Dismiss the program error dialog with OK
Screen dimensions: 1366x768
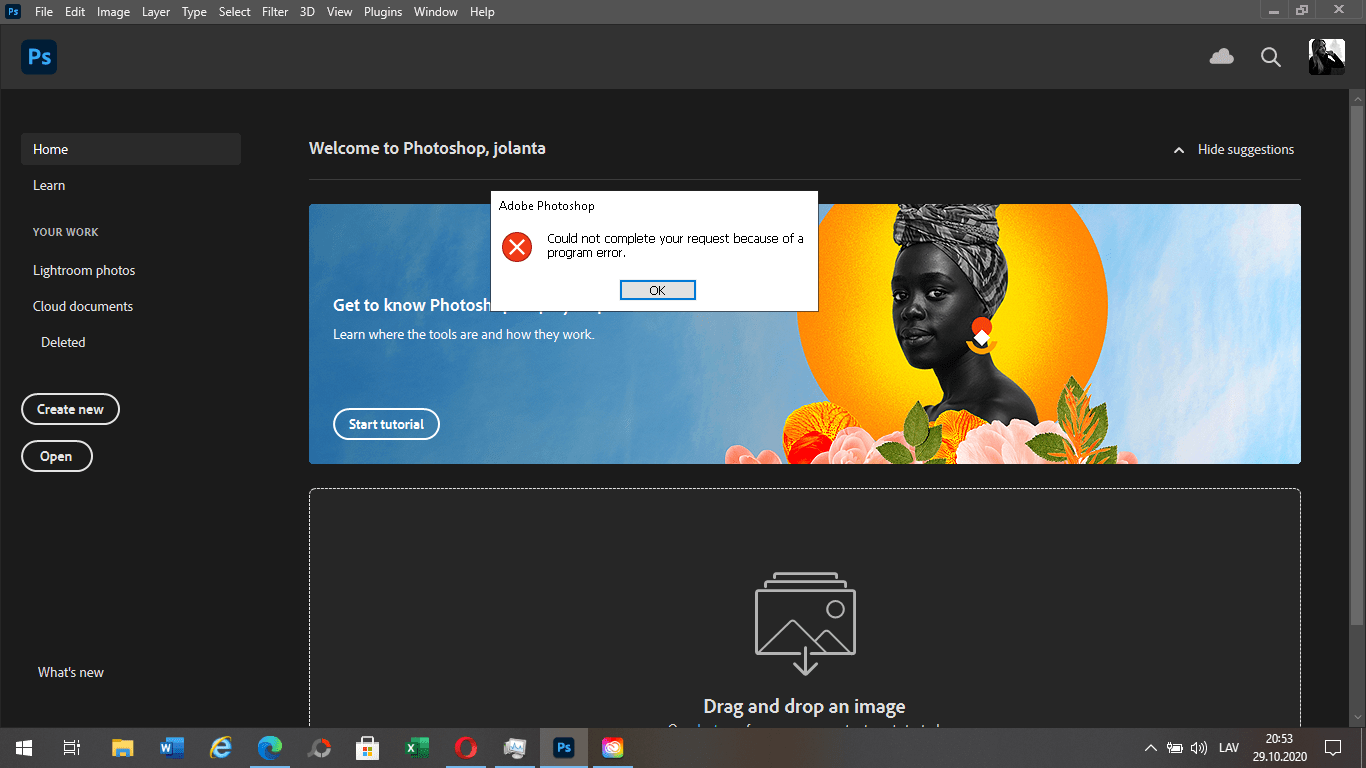(657, 289)
